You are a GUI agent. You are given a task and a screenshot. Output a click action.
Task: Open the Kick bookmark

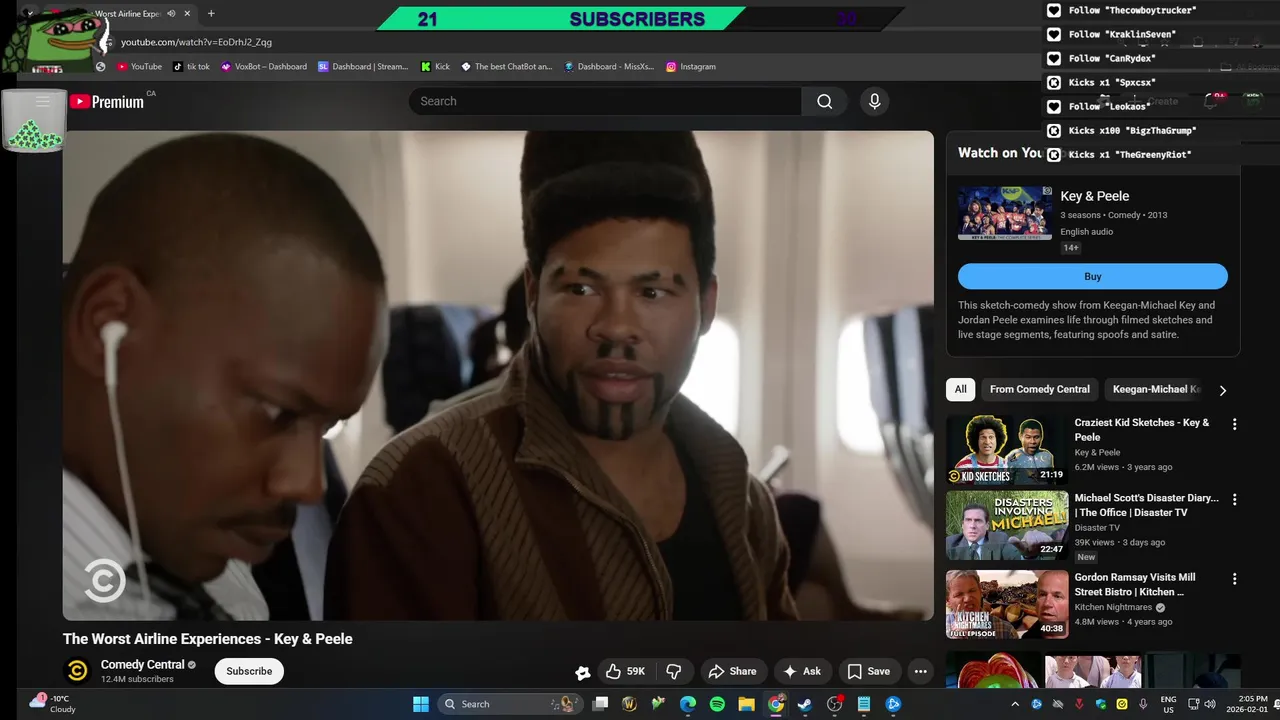click(x=435, y=67)
